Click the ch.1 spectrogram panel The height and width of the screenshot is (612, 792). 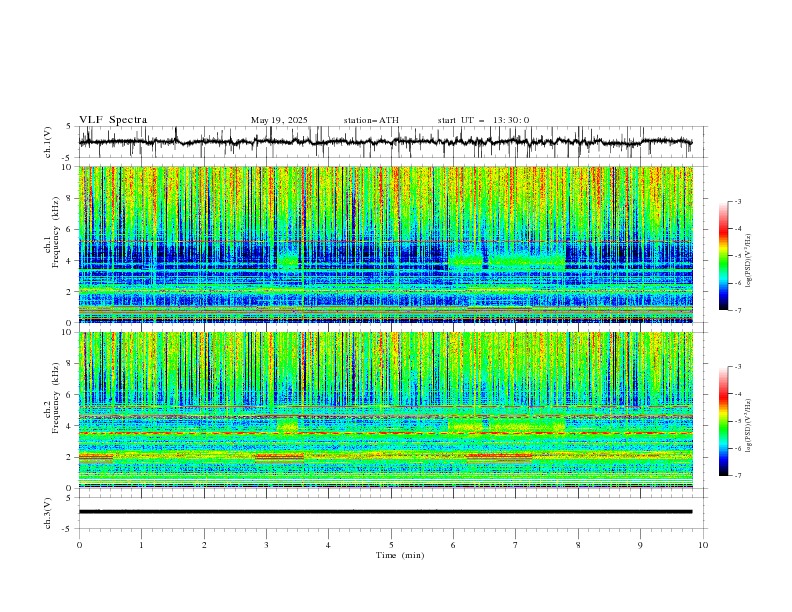pyautogui.click(x=385, y=244)
